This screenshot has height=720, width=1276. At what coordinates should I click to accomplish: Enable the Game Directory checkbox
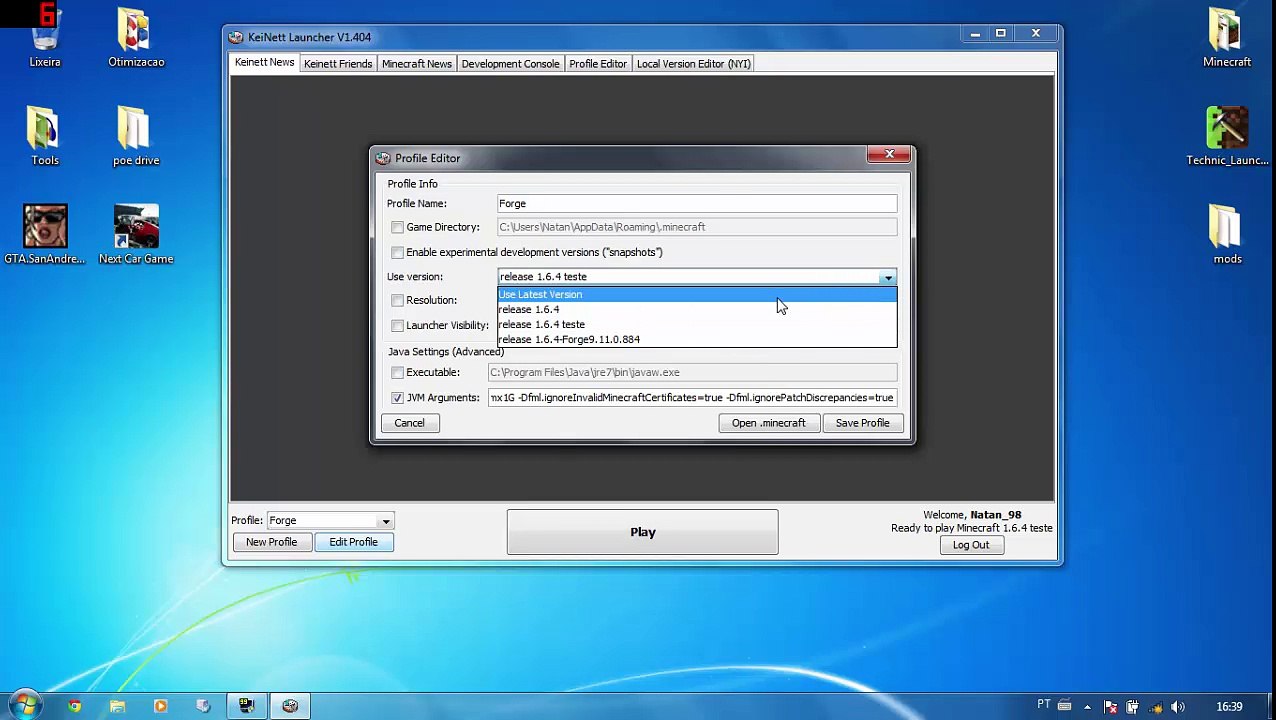coord(397,227)
